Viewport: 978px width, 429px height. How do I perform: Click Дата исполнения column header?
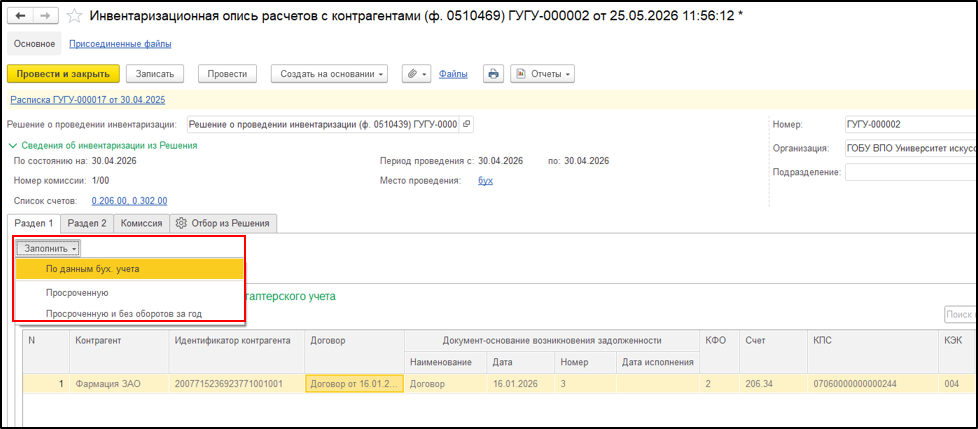pyautogui.click(x=657, y=362)
